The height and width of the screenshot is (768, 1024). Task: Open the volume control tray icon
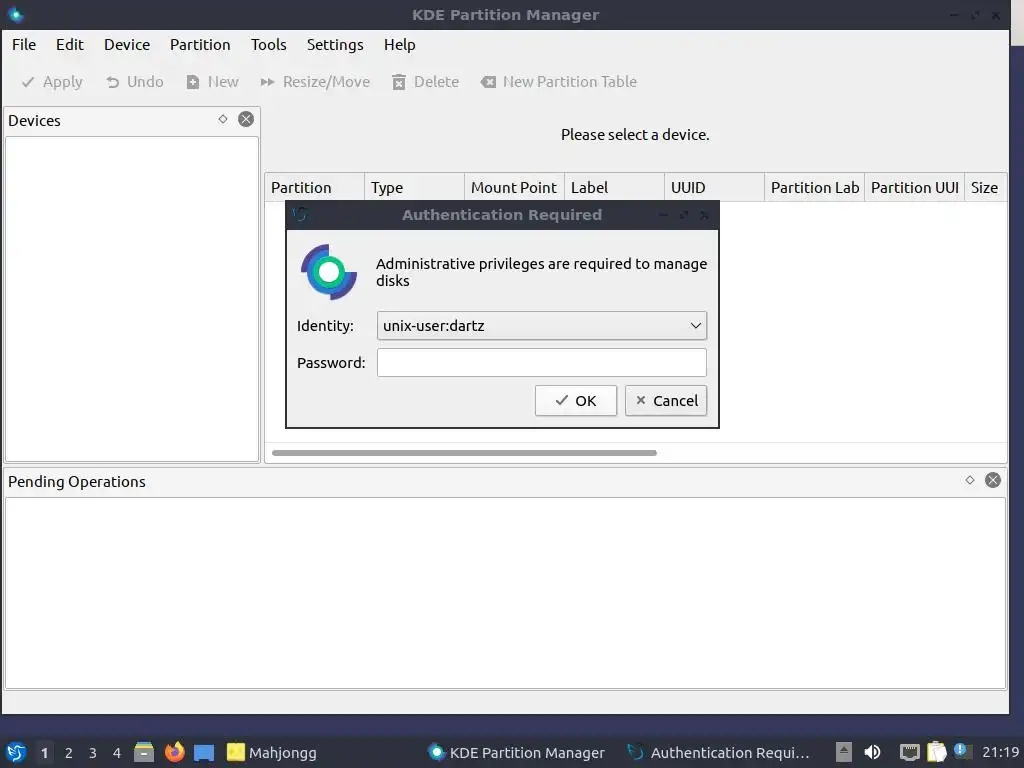click(872, 752)
